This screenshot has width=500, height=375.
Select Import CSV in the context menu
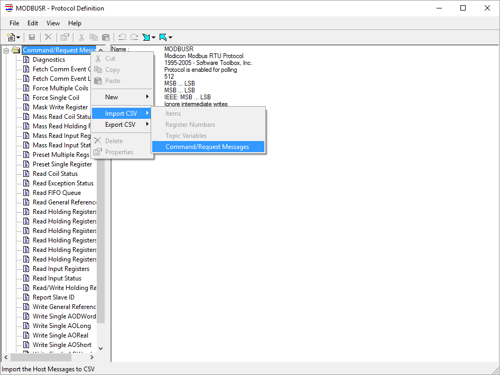click(x=122, y=113)
